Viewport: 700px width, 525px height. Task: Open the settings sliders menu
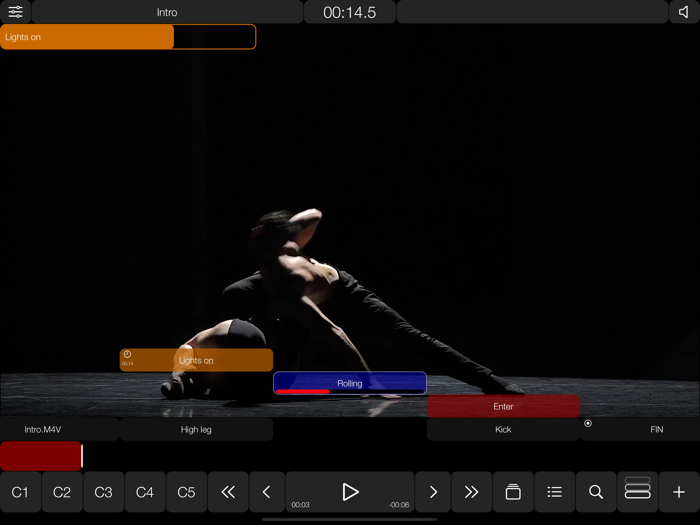coord(15,12)
